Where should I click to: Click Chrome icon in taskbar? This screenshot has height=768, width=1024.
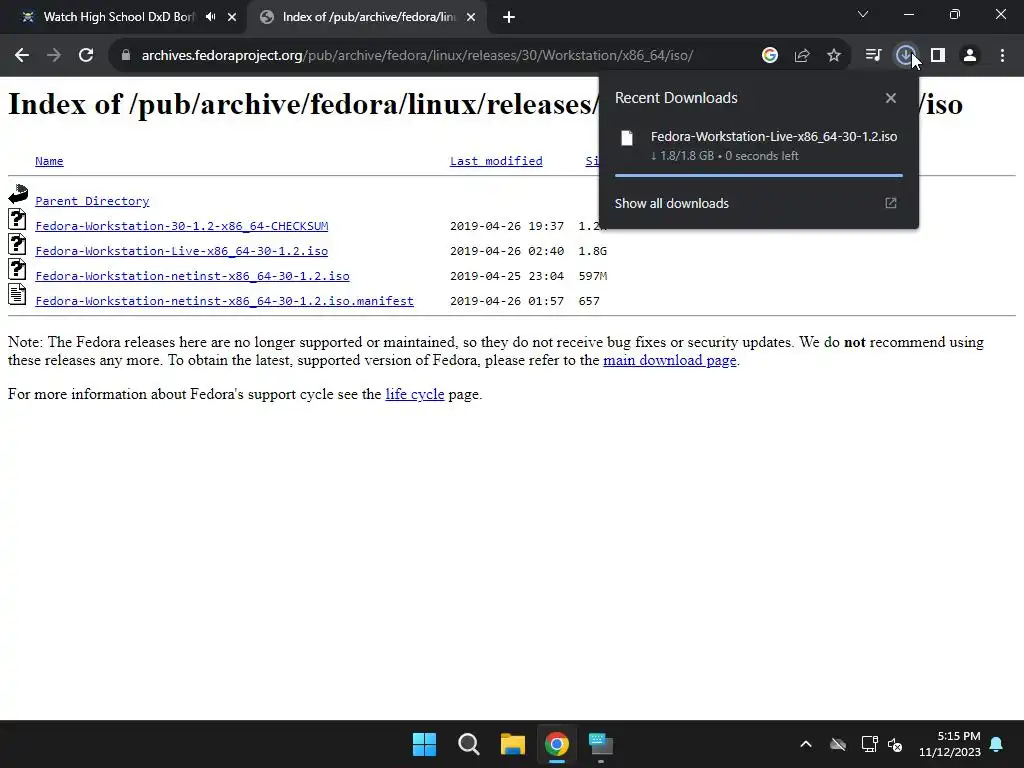(557, 744)
